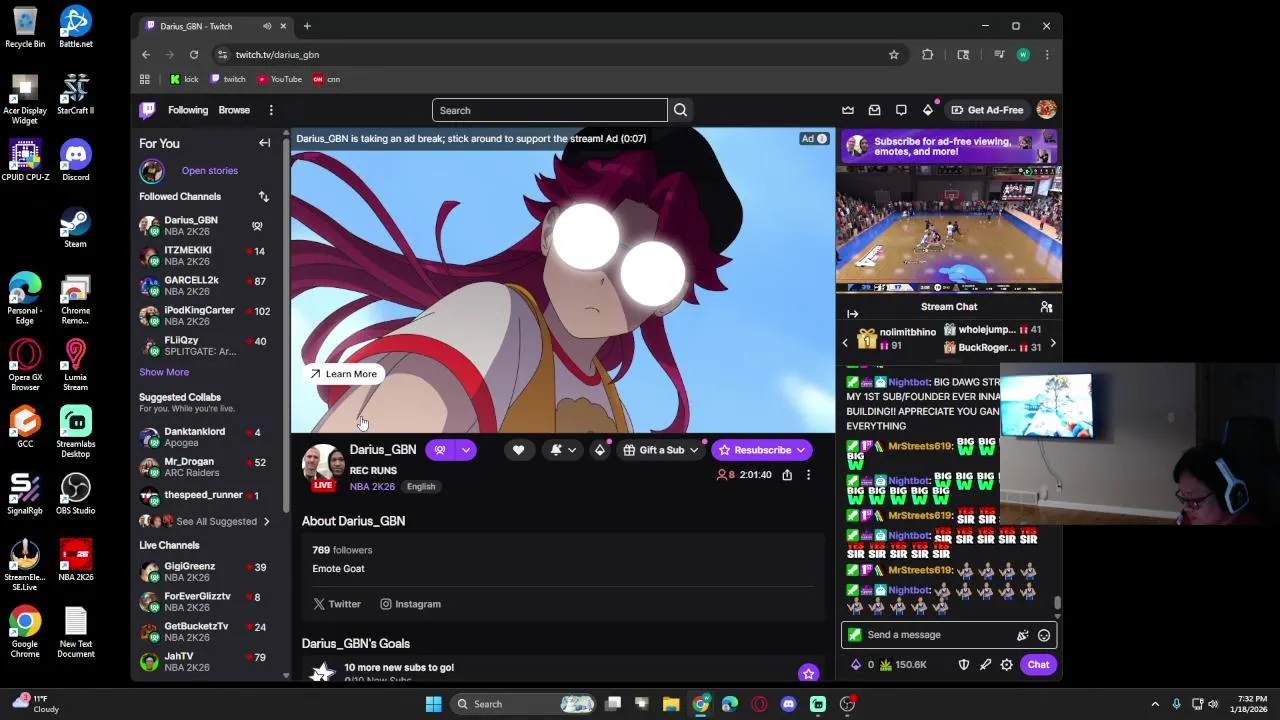Open the NBA 2K26 category link
The height and width of the screenshot is (720, 1280).
(x=372, y=487)
